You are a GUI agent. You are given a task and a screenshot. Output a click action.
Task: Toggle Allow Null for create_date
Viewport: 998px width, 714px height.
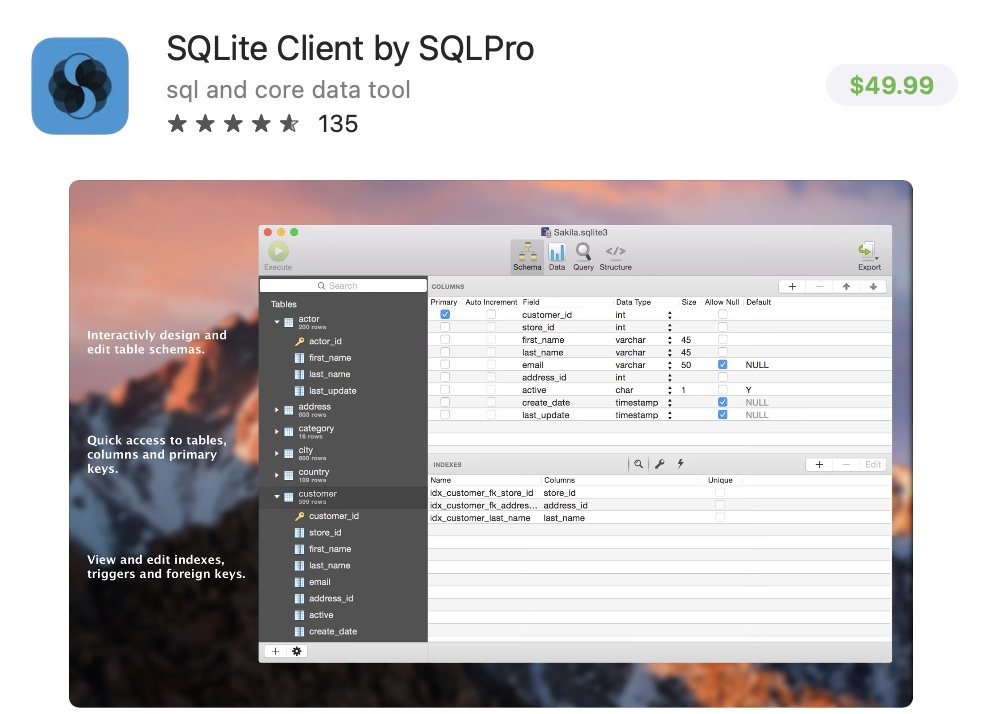pos(722,402)
